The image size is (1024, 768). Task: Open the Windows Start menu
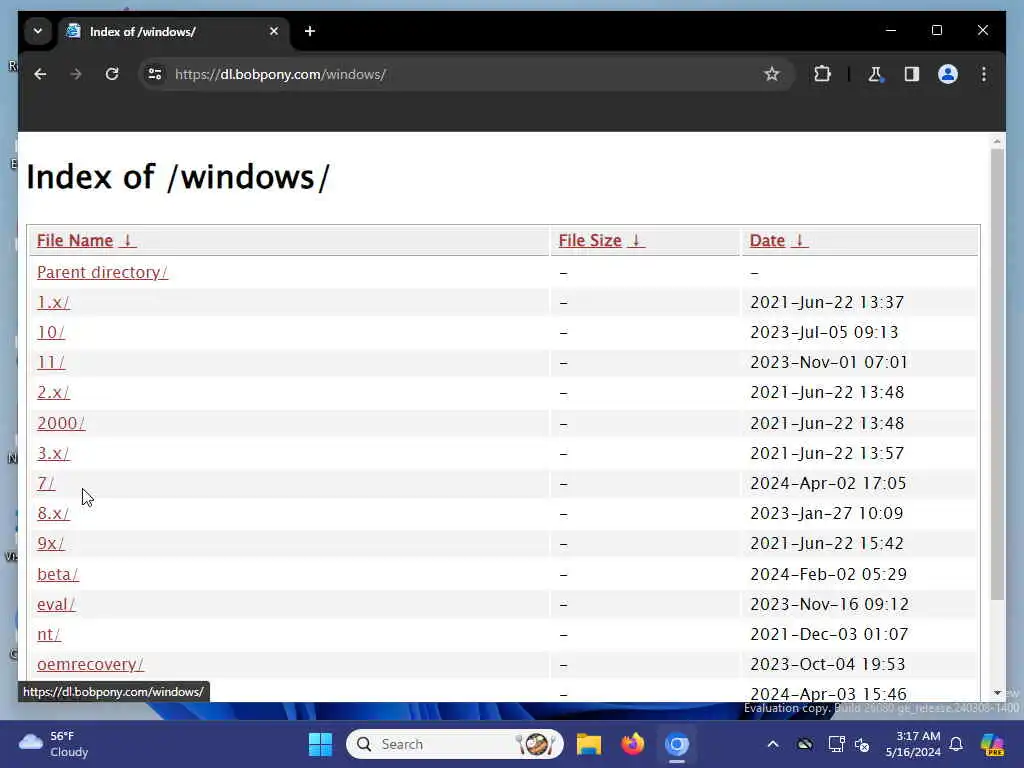coord(320,744)
